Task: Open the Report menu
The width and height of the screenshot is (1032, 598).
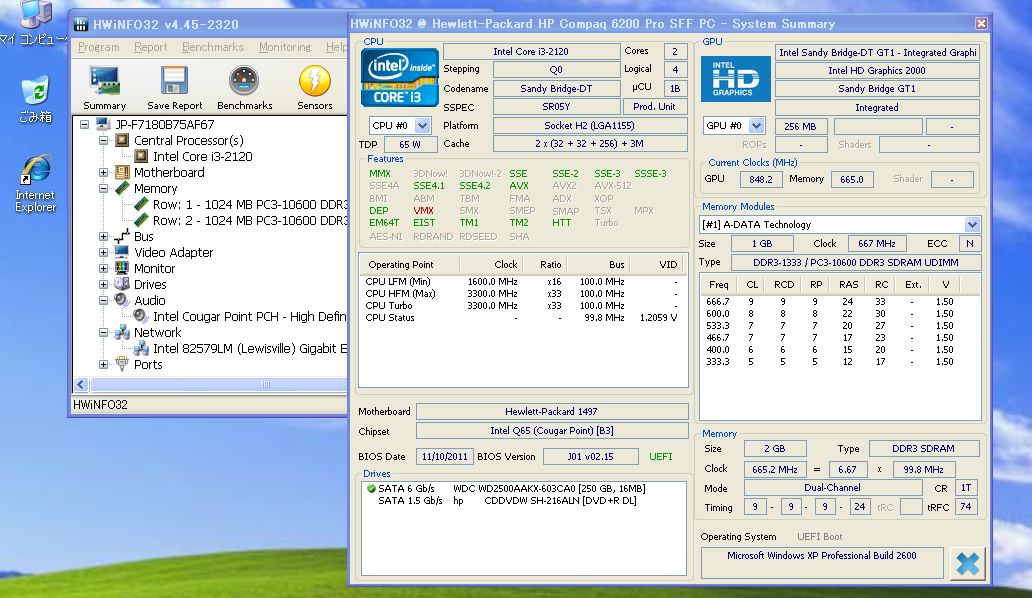Action: click(151, 47)
